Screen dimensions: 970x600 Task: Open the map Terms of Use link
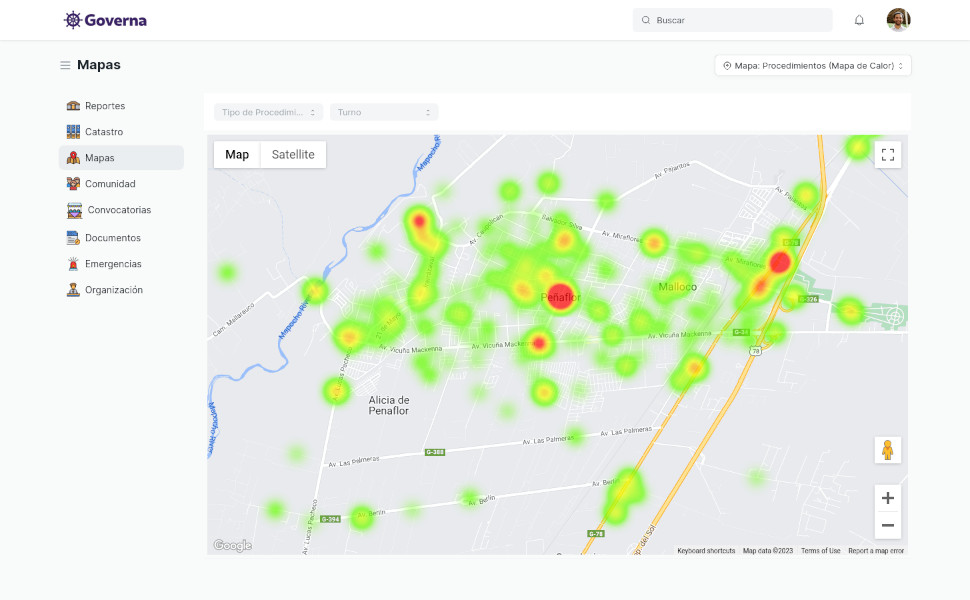[x=820, y=551]
